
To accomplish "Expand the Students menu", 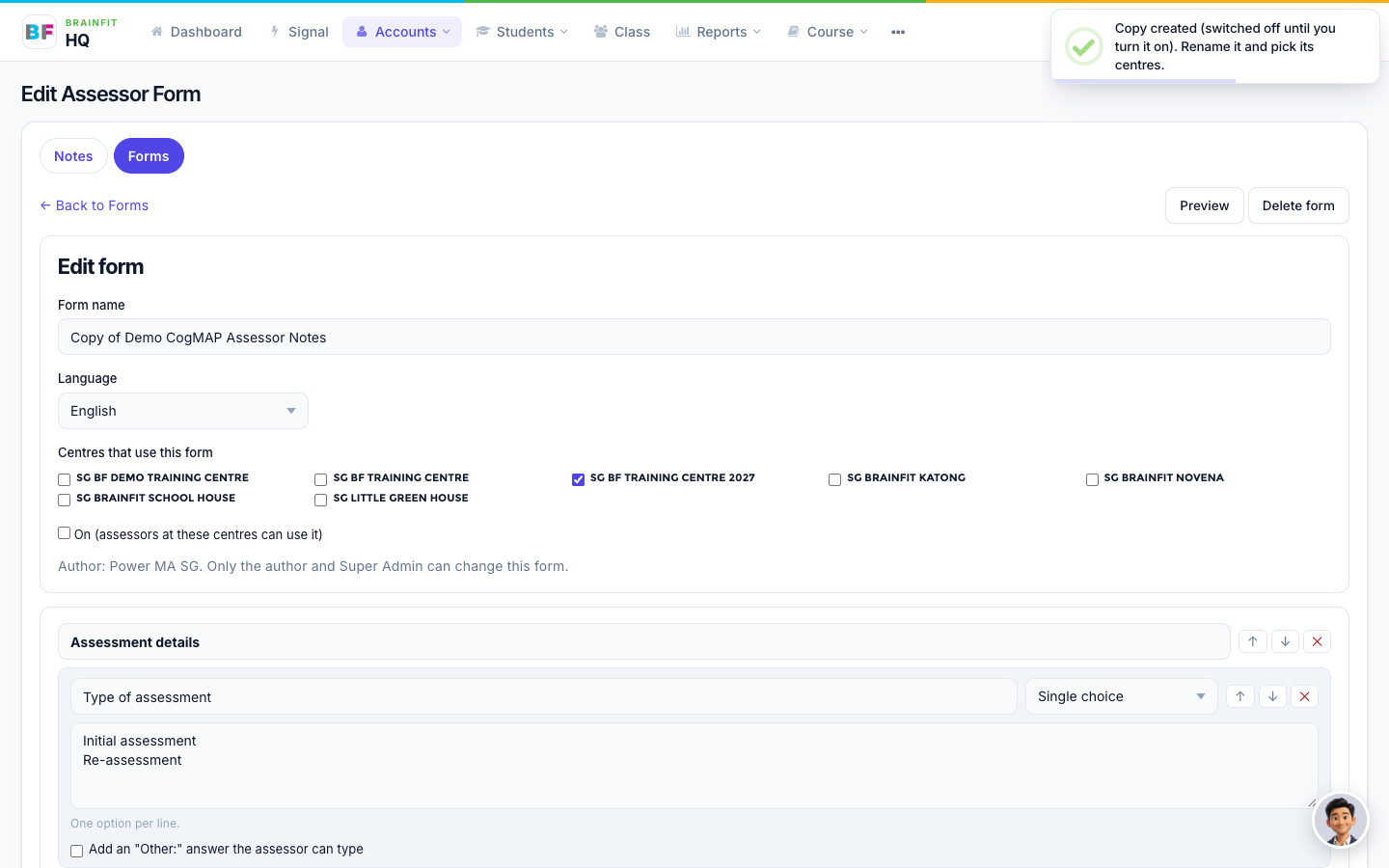I will 522,32.
